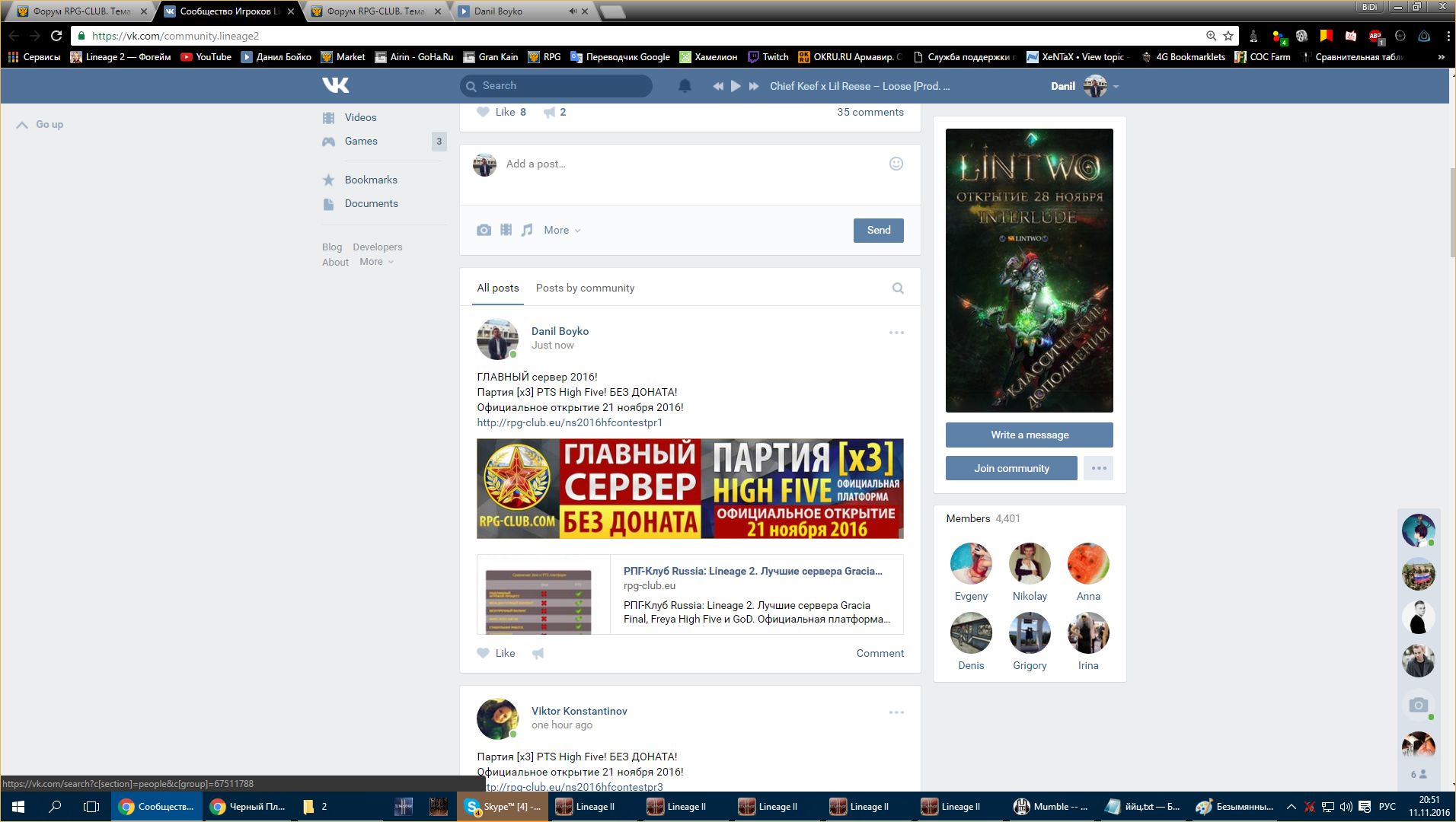Click Join community button
Screen dimensions: 1456x822
(1011, 468)
